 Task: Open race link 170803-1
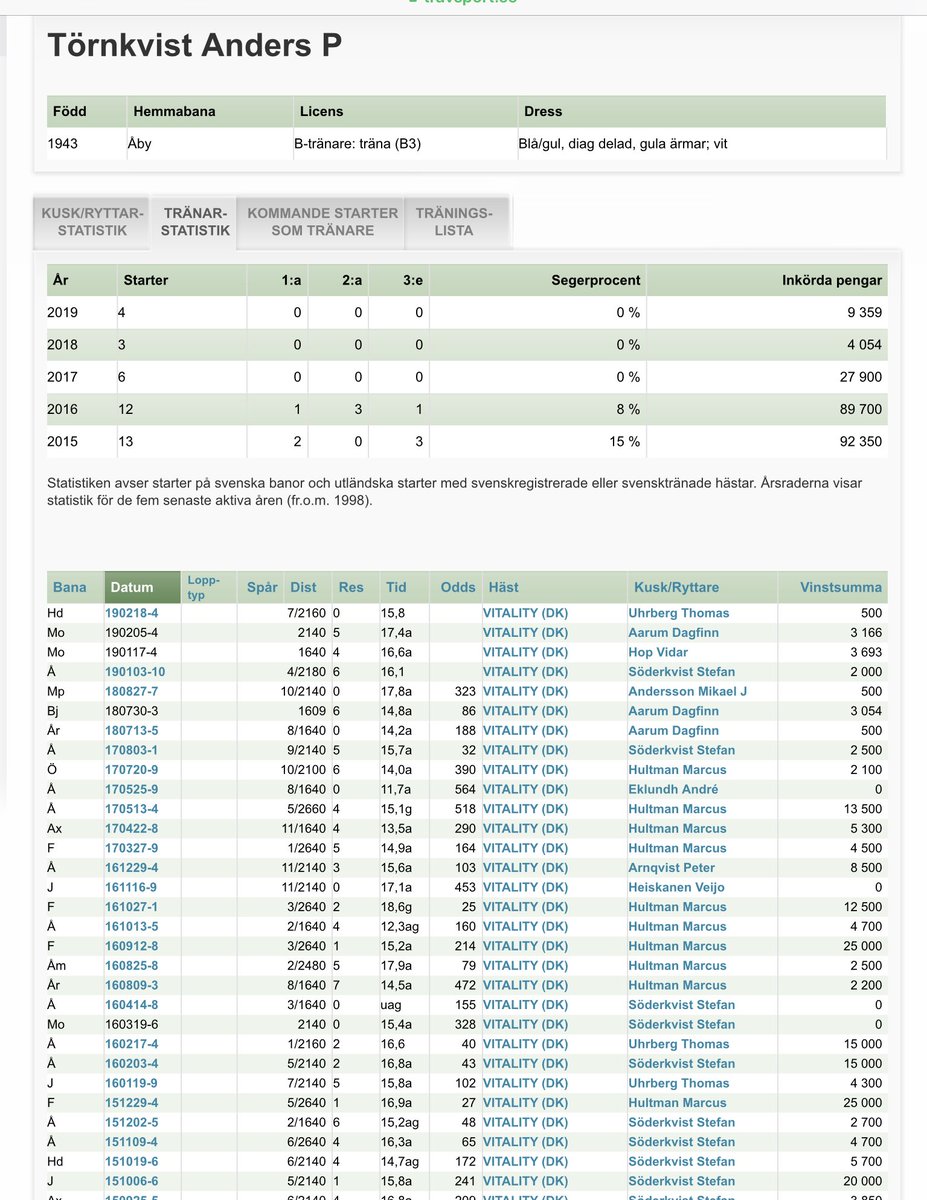click(x=131, y=750)
